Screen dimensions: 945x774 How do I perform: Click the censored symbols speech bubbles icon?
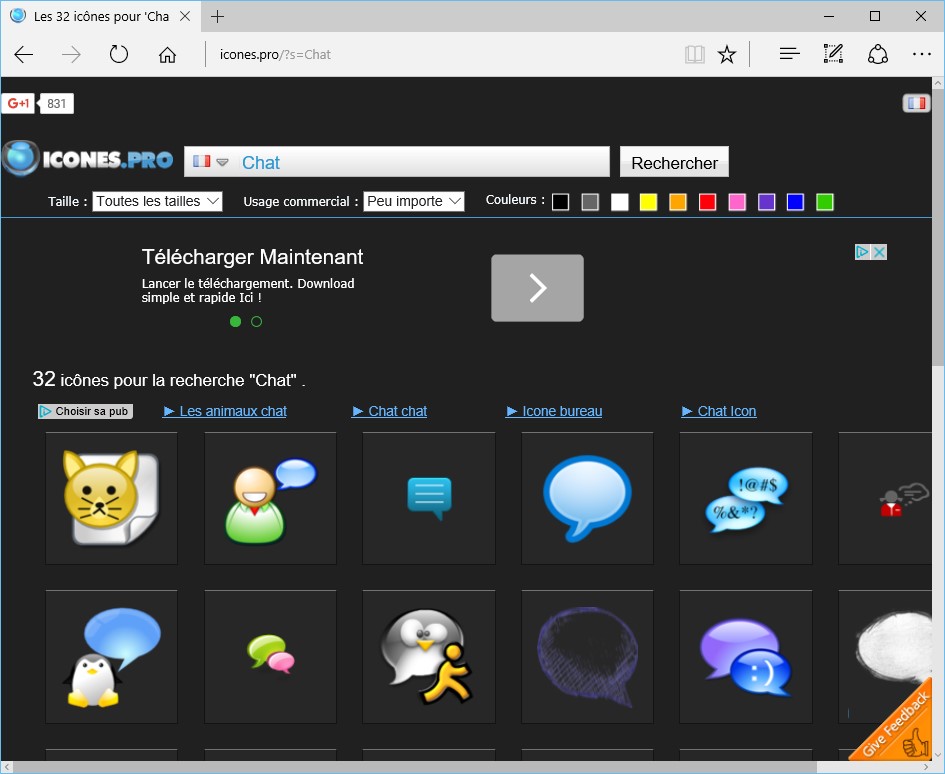click(x=745, y=498)
